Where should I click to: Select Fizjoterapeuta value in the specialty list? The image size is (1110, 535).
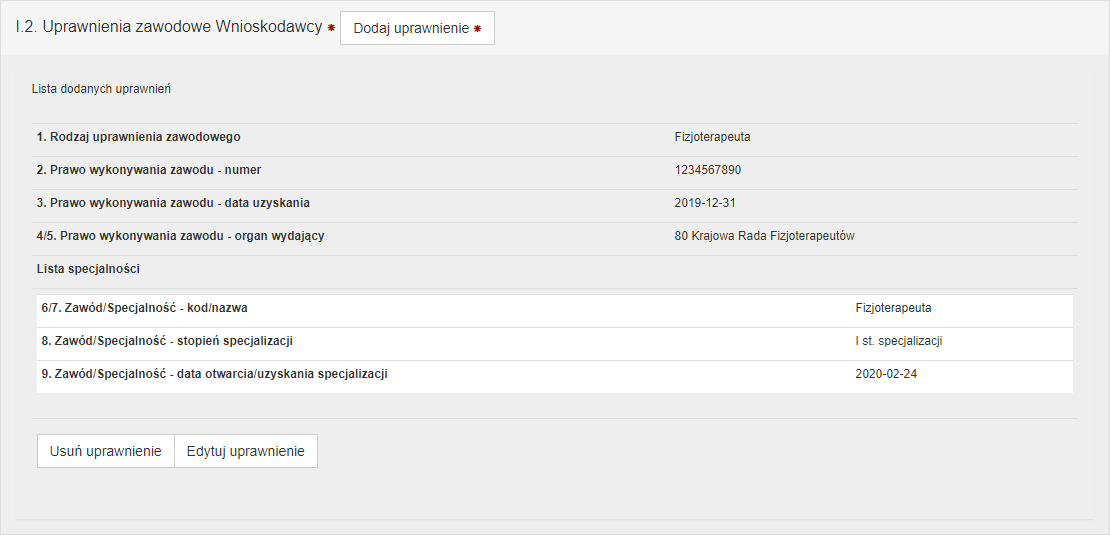[x=893, y=308]
